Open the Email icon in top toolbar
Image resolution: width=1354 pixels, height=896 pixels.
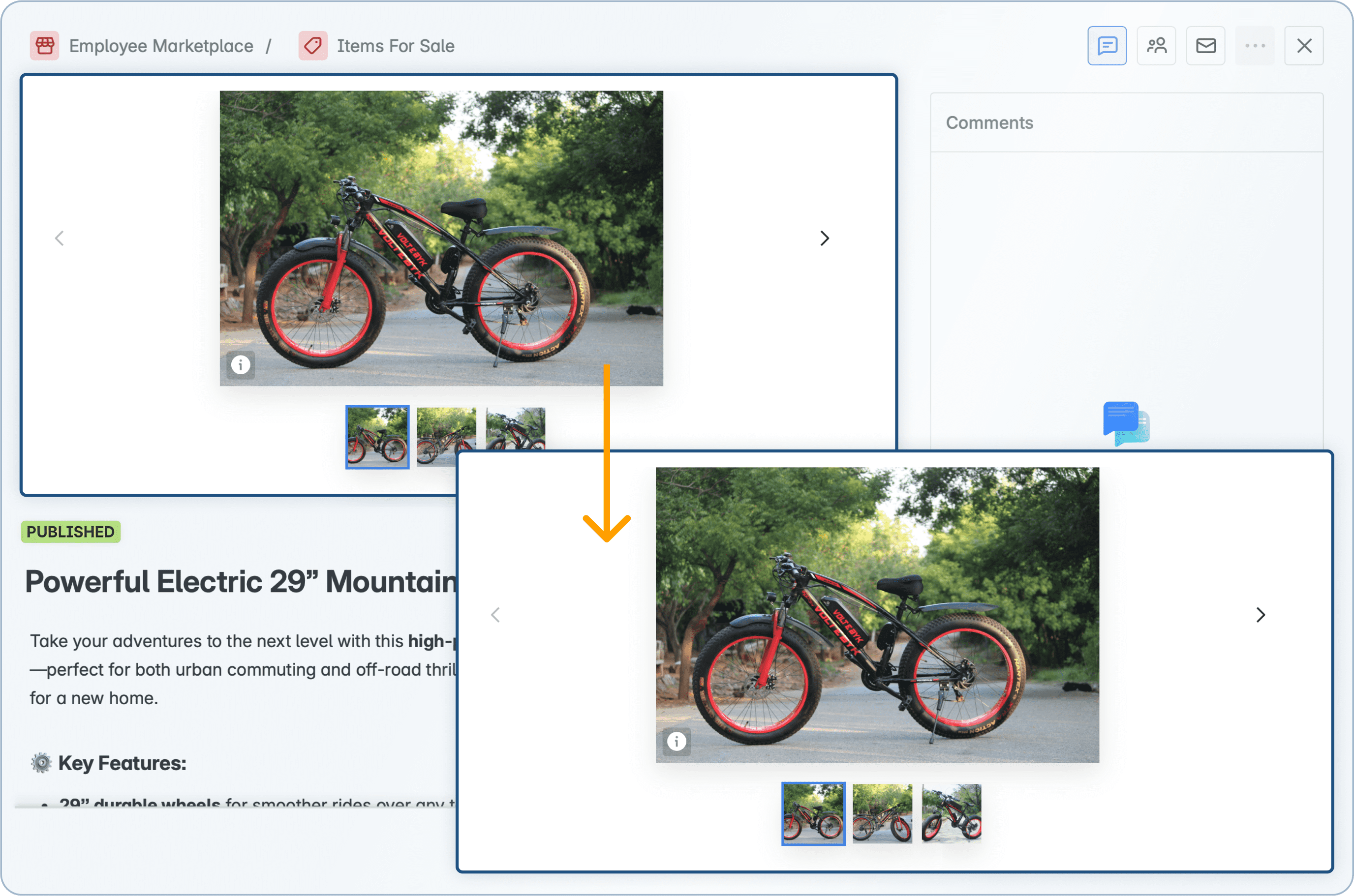click(1205, 45)
